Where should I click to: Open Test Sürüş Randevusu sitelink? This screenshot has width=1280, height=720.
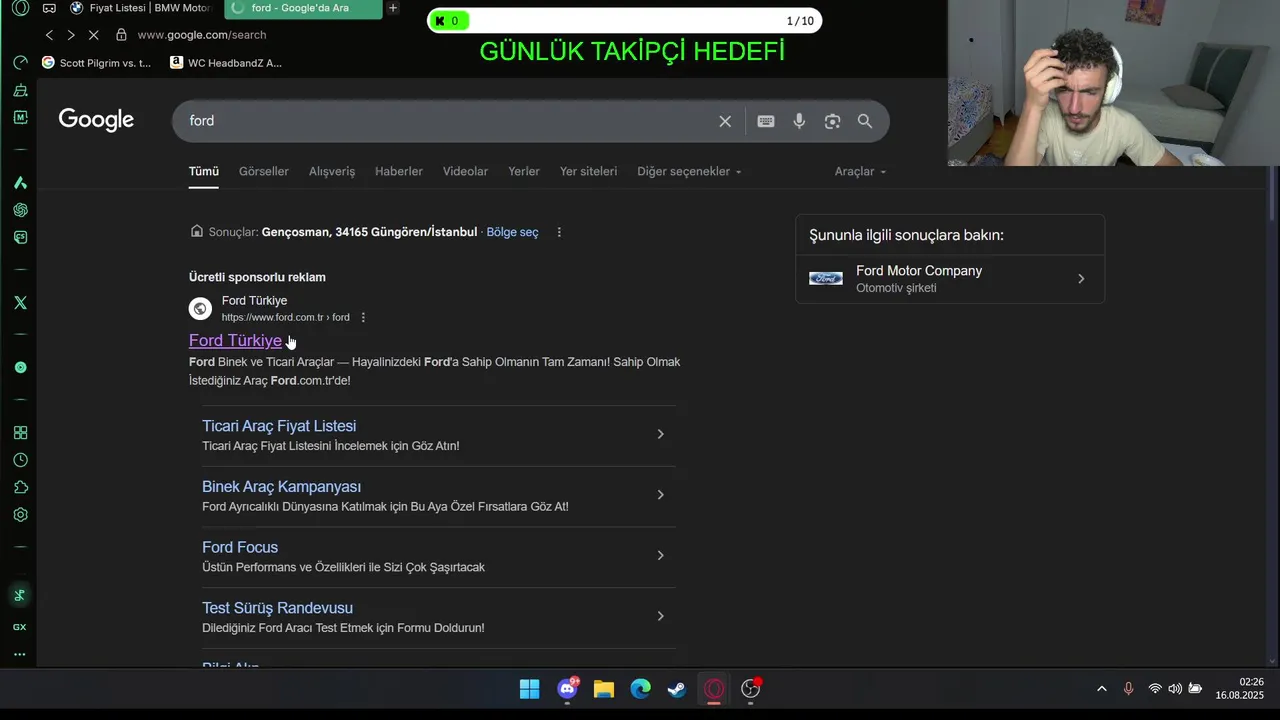277,608
